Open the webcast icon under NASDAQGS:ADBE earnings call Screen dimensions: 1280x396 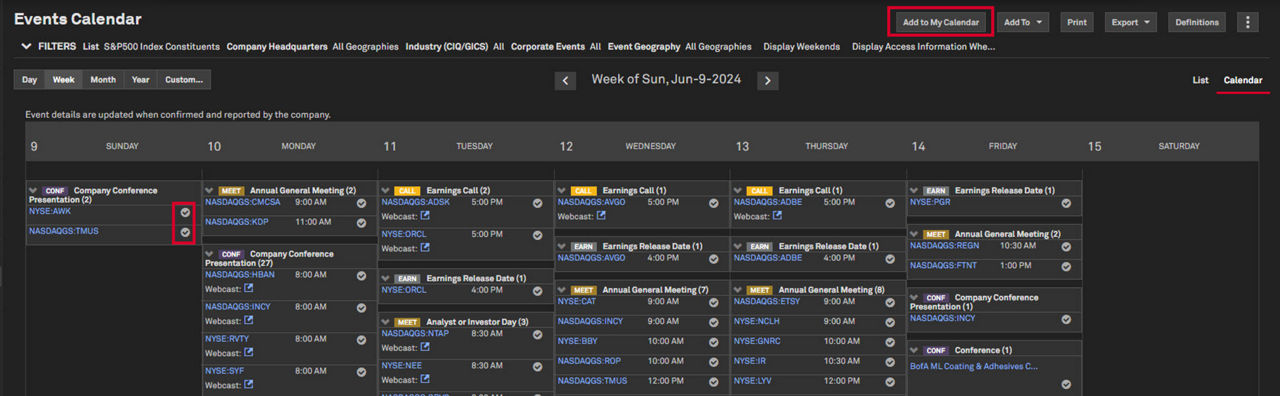pyautogui.click(x=777, y=215)
